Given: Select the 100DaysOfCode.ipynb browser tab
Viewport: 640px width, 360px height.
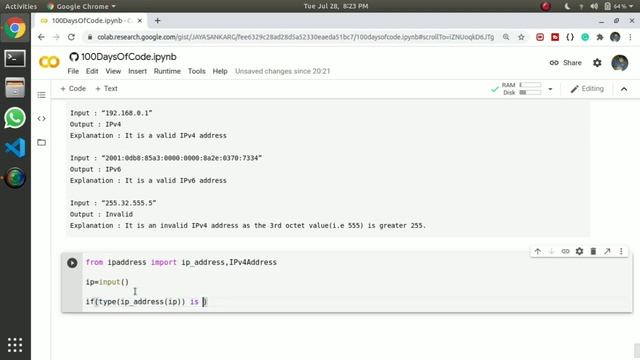Looking at the screenshot, I should click(x=92, y=20).
